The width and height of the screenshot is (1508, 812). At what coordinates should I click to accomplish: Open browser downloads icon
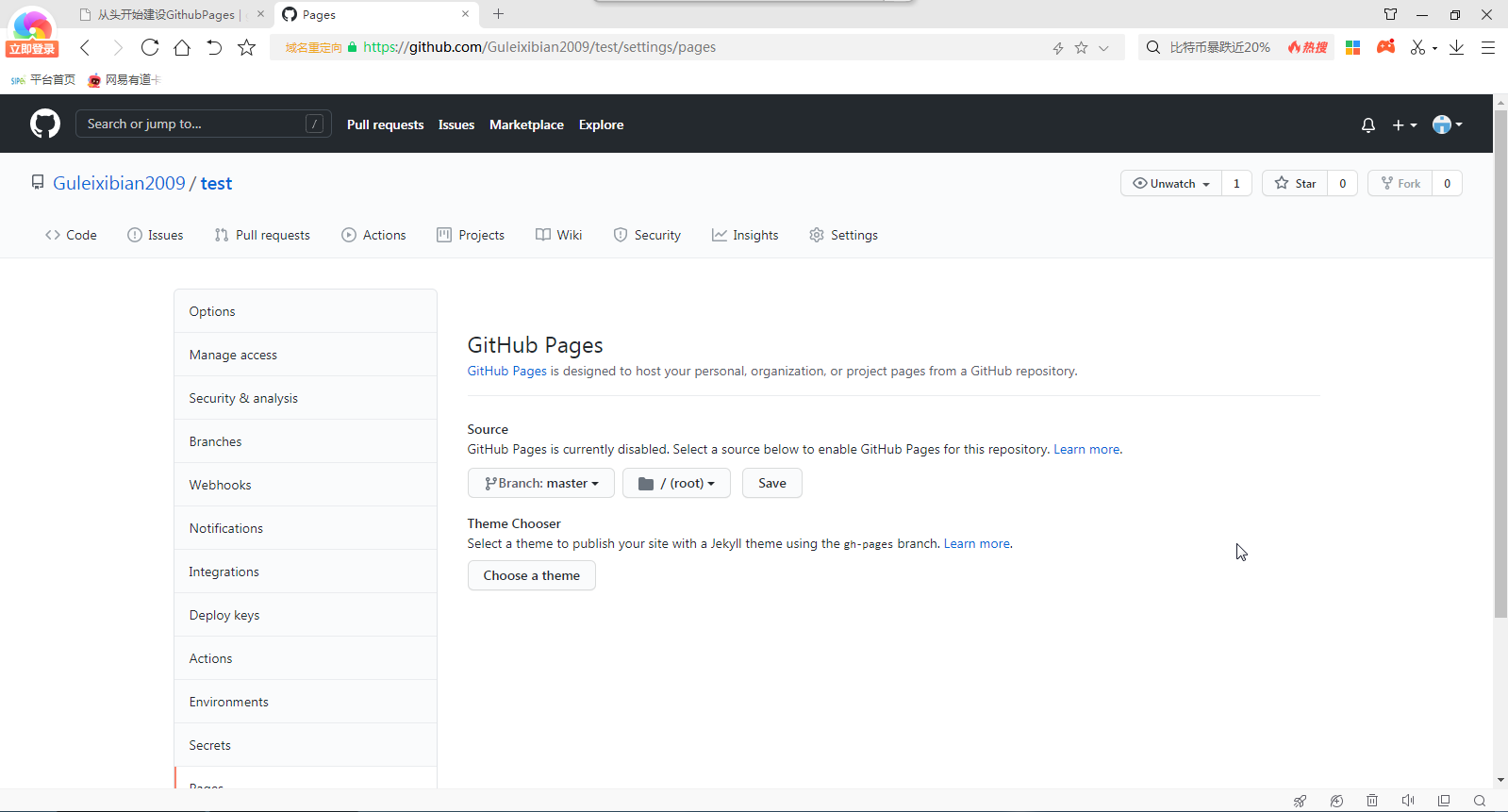click(x=1456, y=47)
